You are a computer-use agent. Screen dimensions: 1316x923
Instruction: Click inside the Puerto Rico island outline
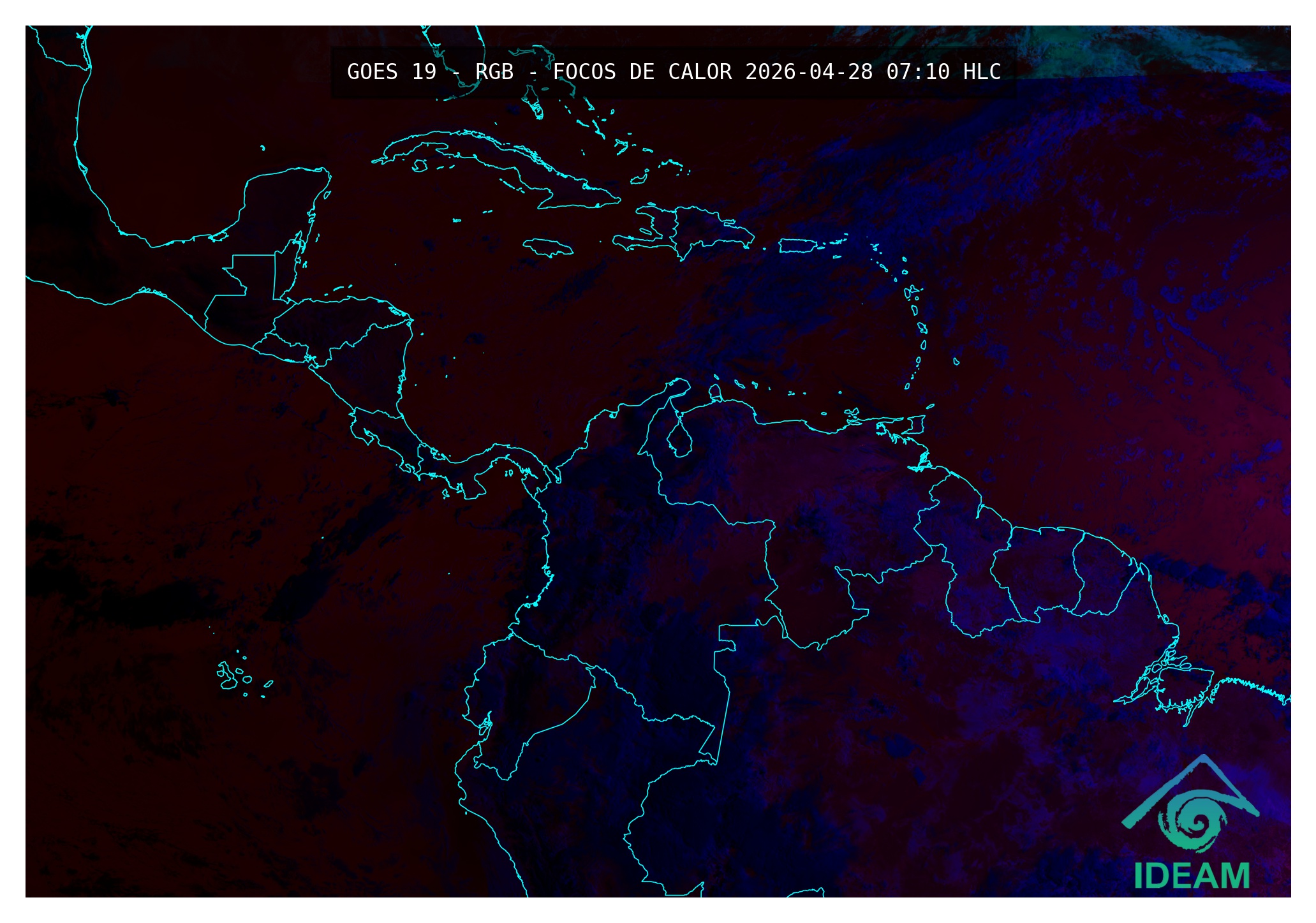pyautogui.click(x=797, y=246)
